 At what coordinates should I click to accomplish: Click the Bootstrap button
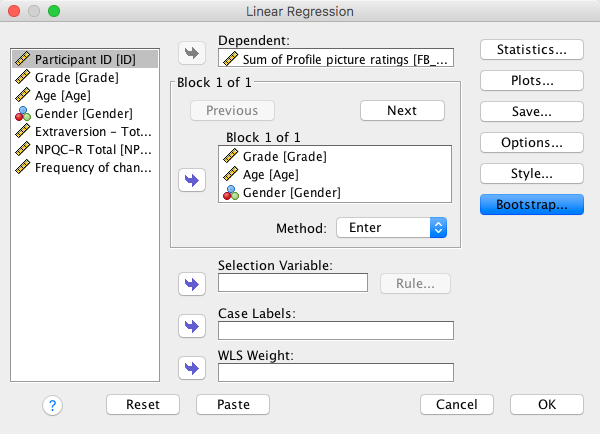click(532, 204)
